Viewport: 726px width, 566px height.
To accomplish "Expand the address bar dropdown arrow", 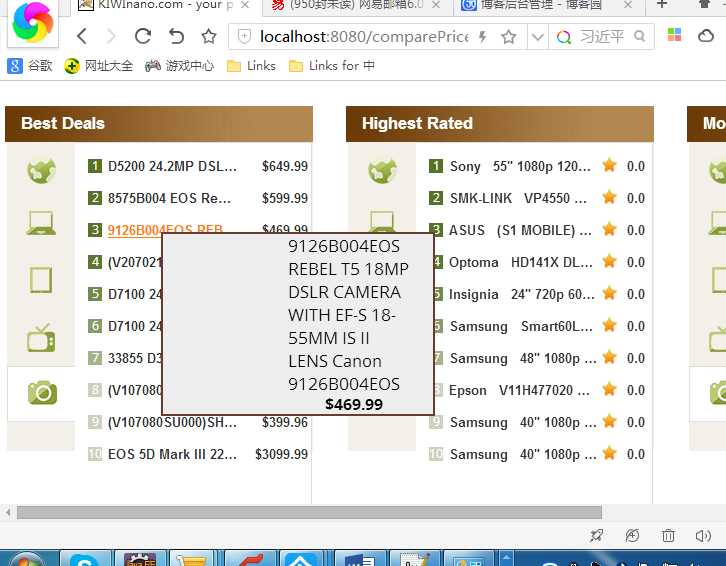I will (x=538, y=37).
